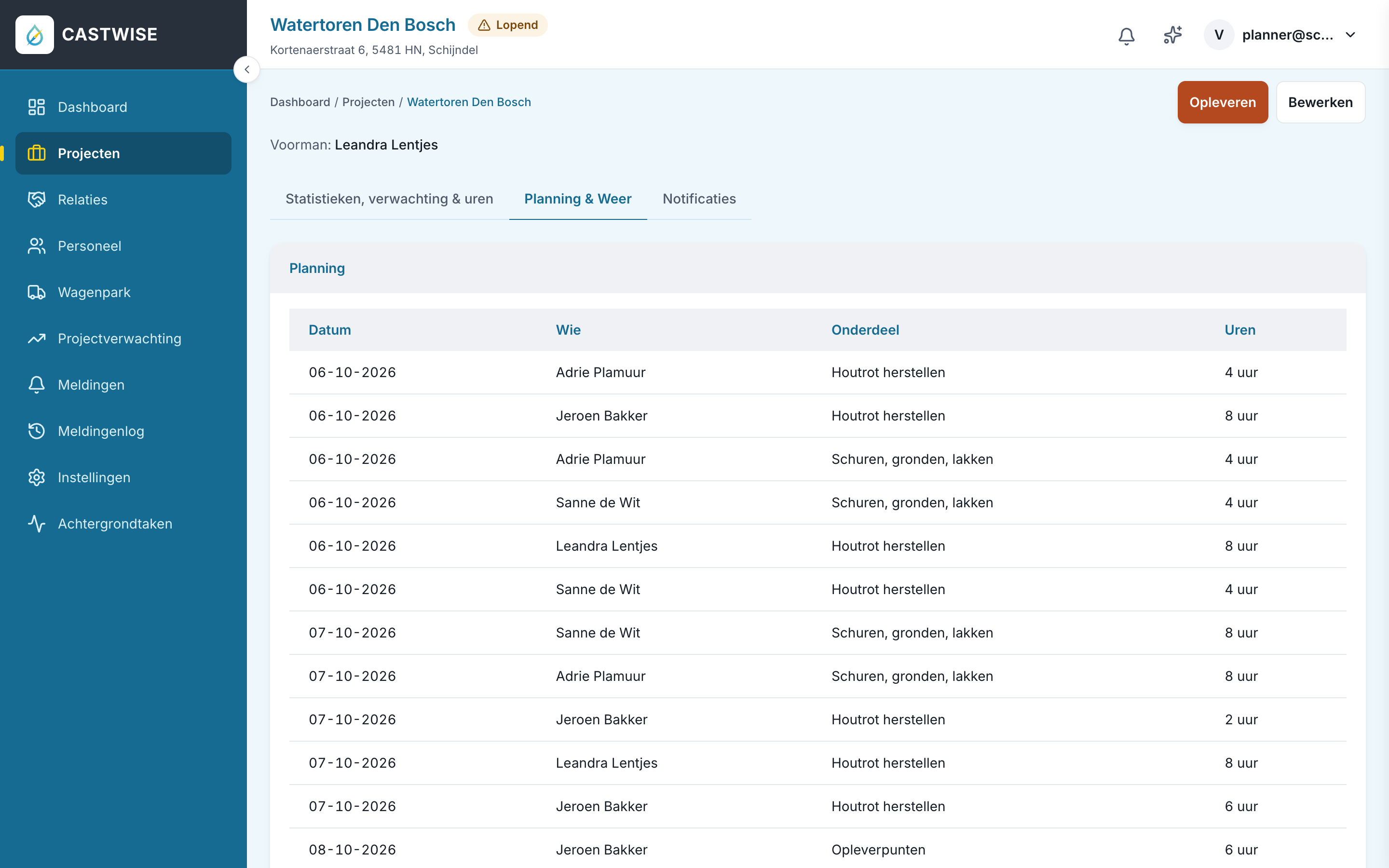Viewport: 1389px width, 868px height.
Task: Click the Achtergrondtaken activity icon
Action: (37, 524)
